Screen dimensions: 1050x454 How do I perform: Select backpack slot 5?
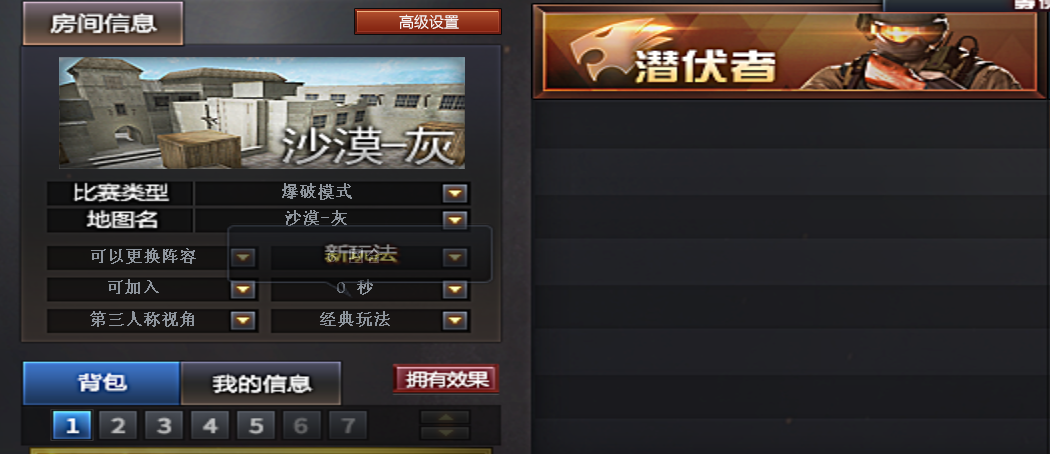tap(256, 426)
